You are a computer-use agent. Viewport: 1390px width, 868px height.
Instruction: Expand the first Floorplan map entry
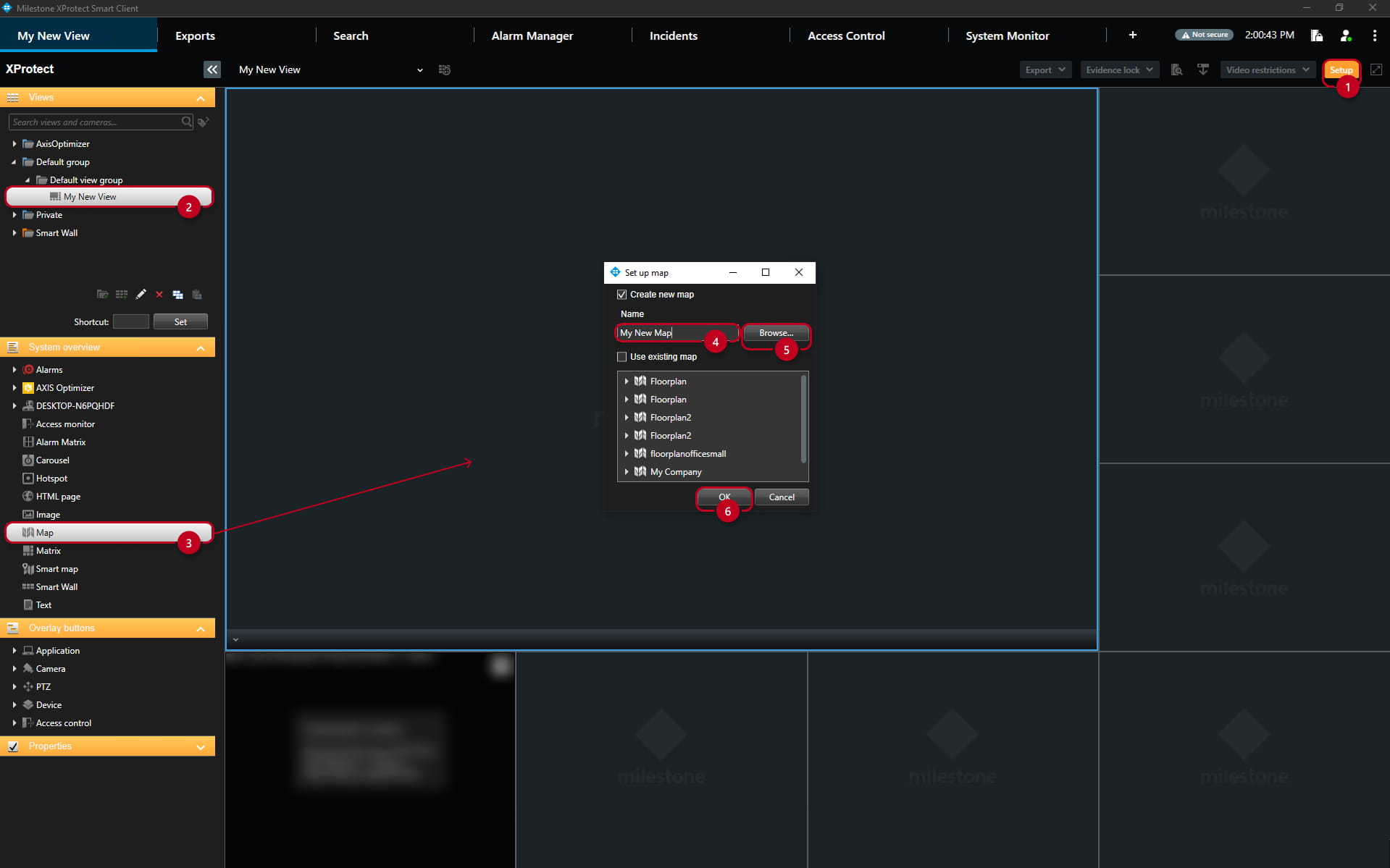pos(627,382)
